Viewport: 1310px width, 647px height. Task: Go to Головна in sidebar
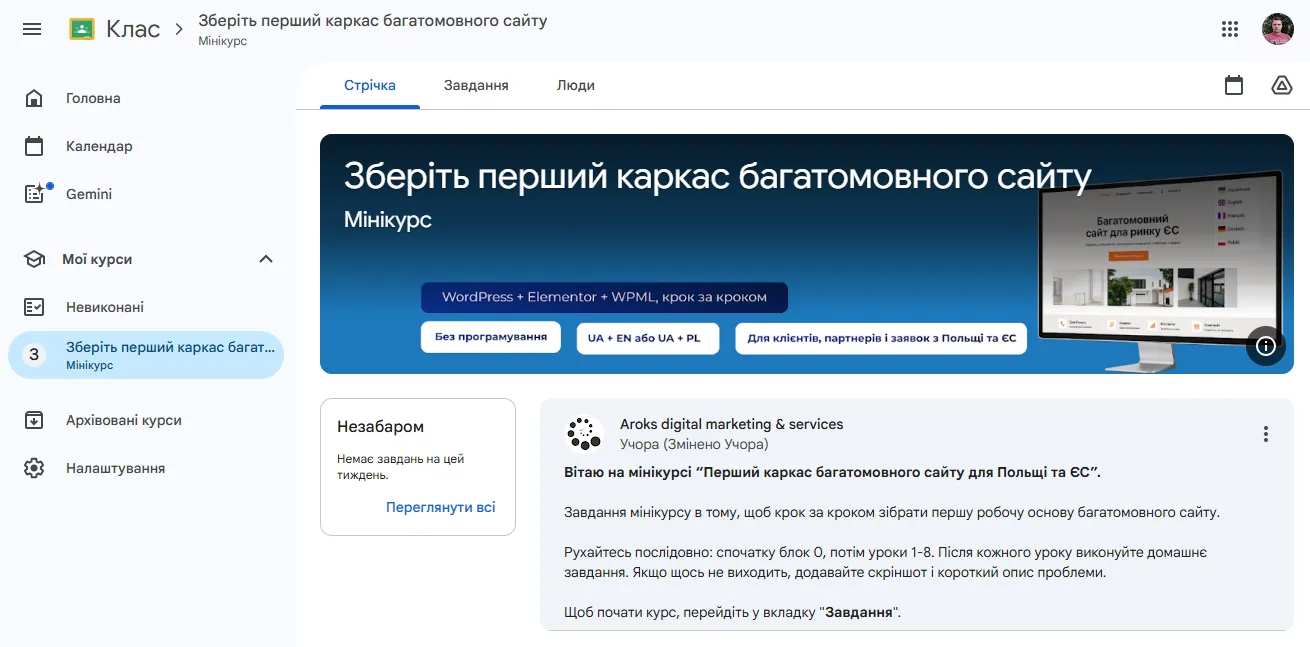(x=146, y=98)
